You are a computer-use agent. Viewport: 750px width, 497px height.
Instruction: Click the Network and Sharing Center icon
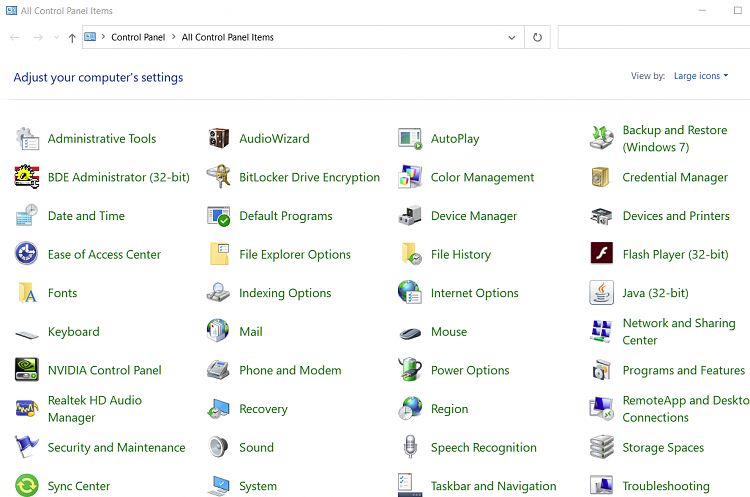coord(601,331)
